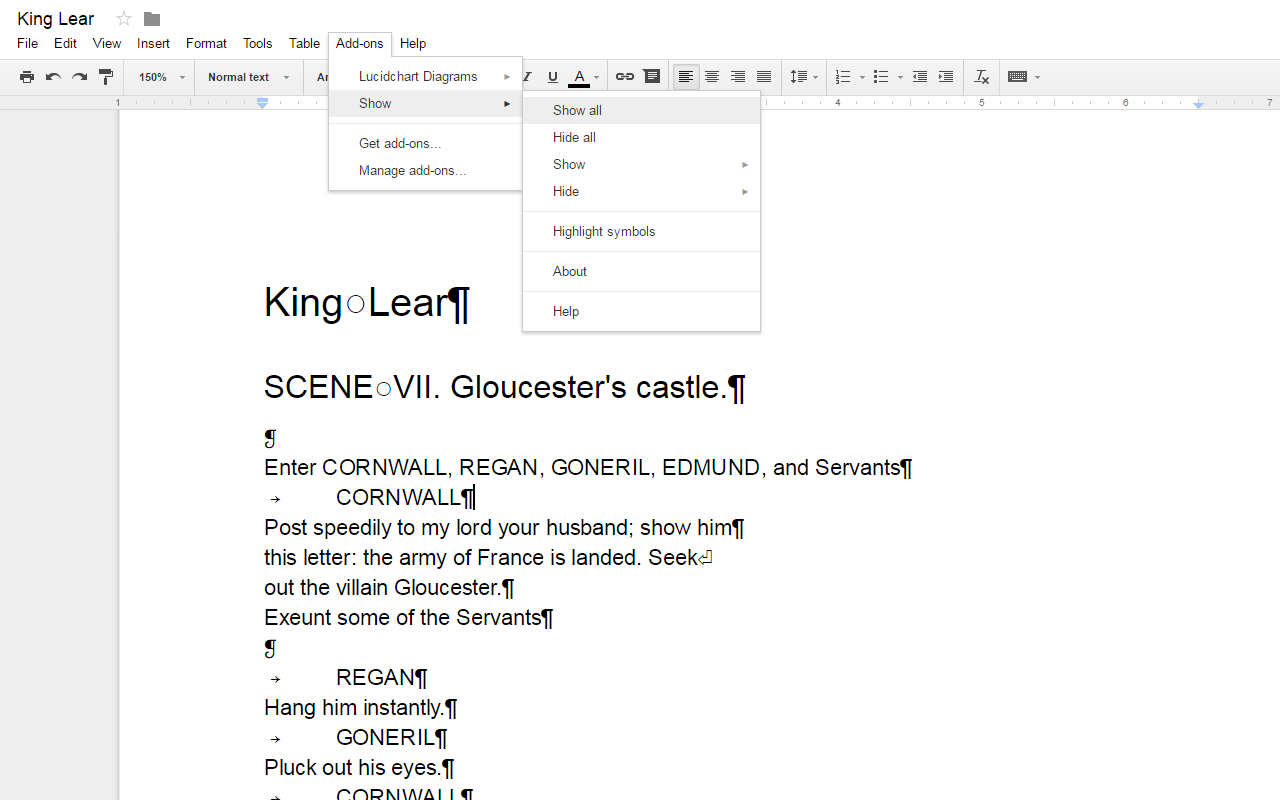Click the line "Post speedily to my lord your husband"
Image resolution: width=1280 pixels, height=800 pixels.
(x=504, y=528)
